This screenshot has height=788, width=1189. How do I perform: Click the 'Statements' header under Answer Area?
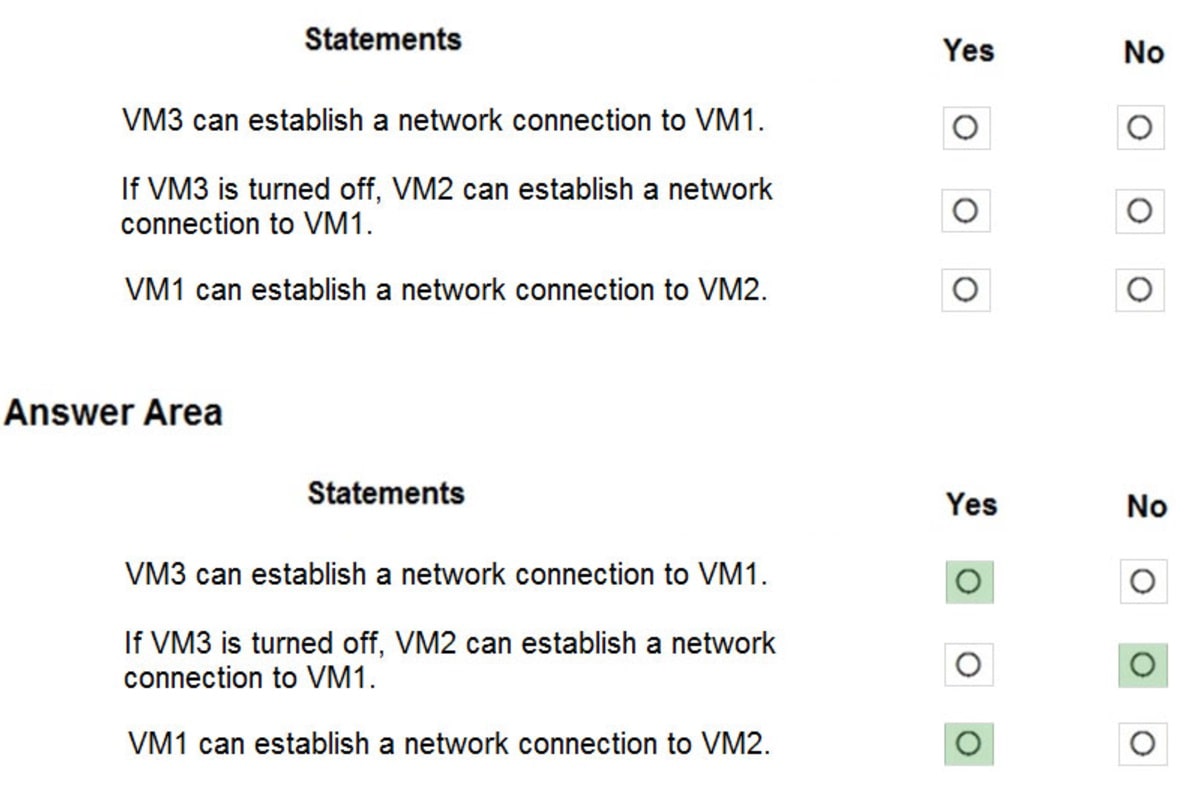[386, 493]
